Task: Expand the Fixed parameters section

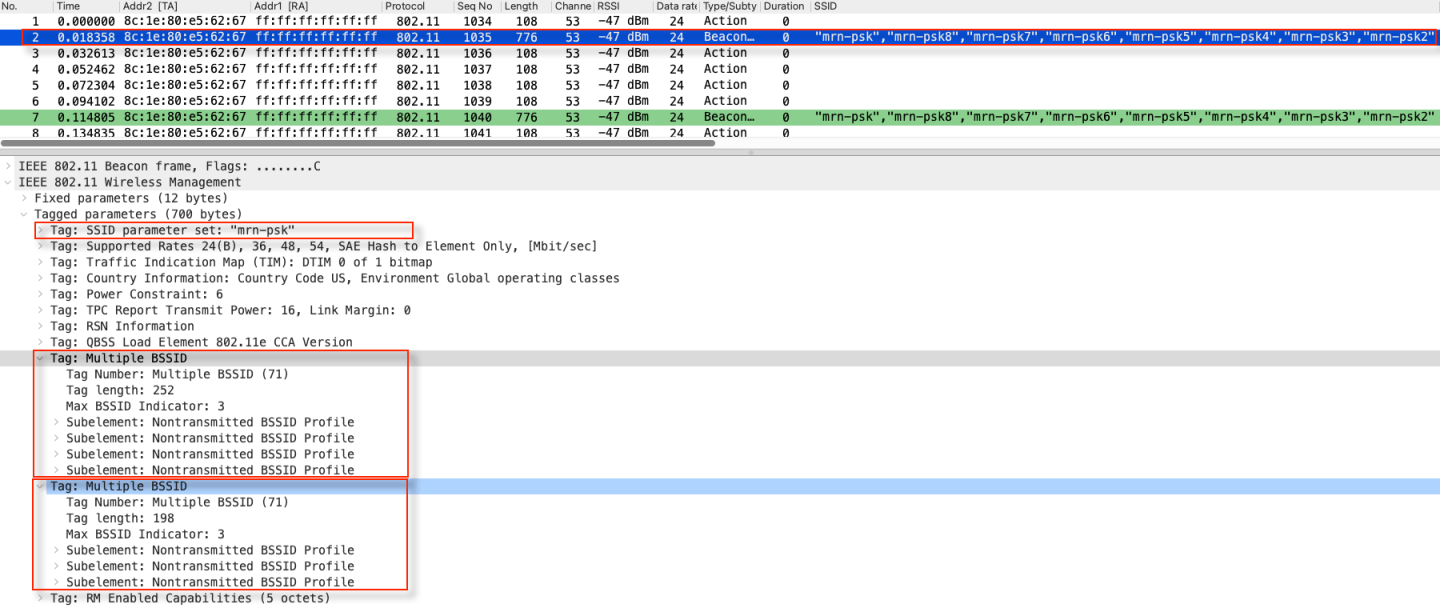Action: coord(24,198)
